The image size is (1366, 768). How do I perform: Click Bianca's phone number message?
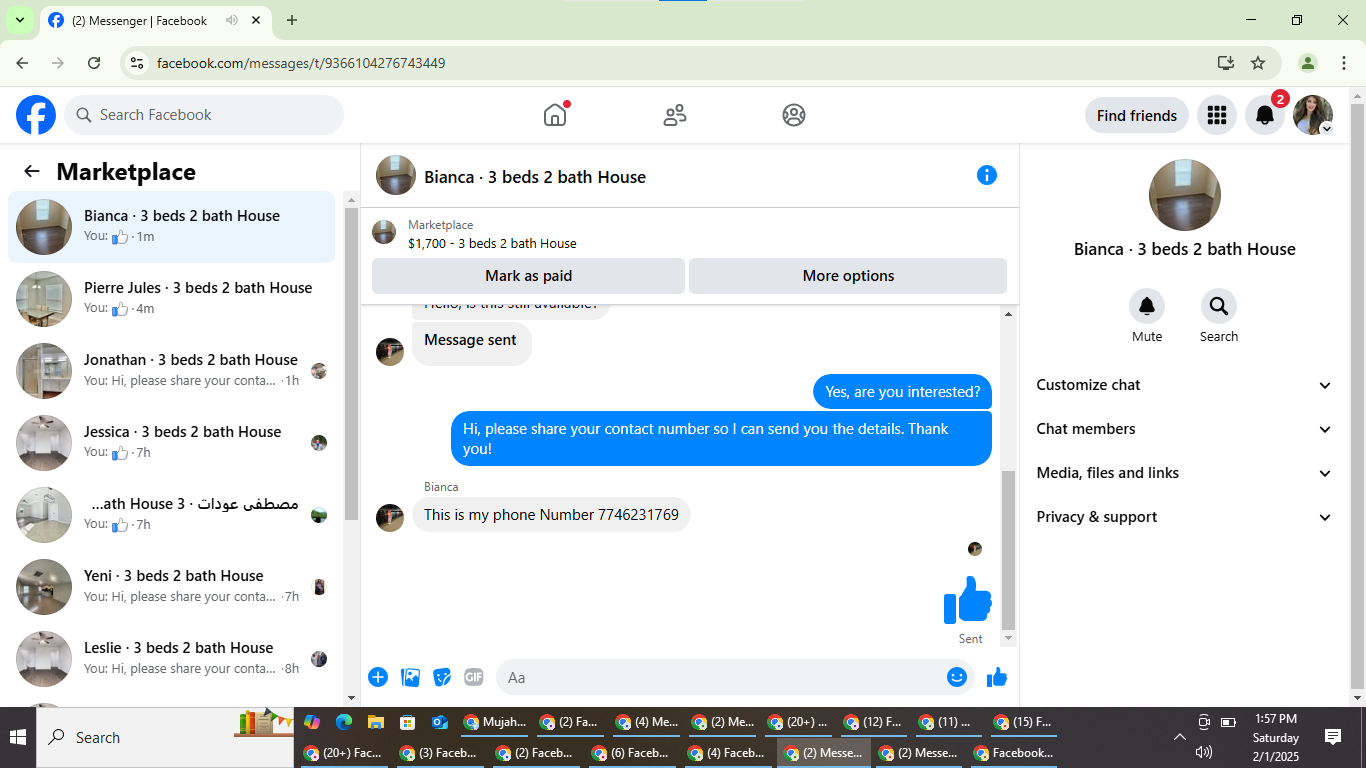point(551,515)
